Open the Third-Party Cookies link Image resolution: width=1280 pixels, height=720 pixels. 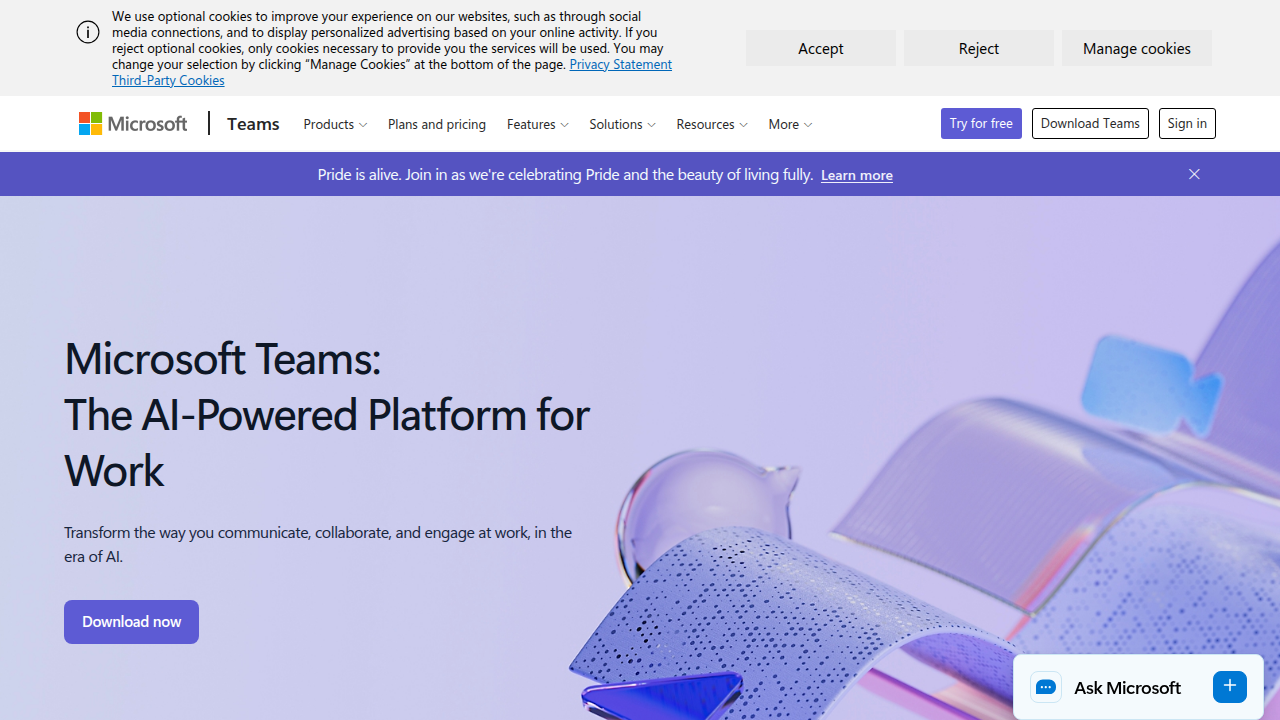[x=168, y=80]
